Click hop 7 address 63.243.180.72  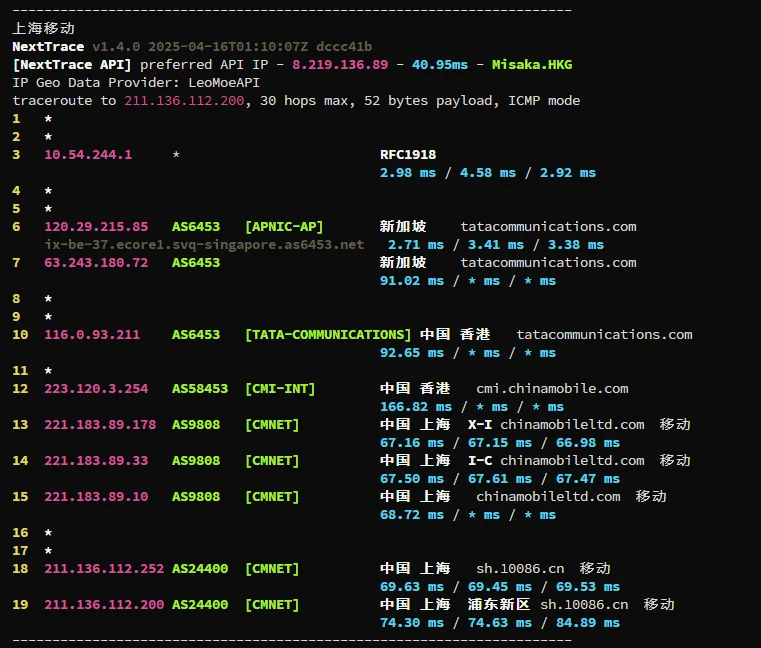[96, 263]
